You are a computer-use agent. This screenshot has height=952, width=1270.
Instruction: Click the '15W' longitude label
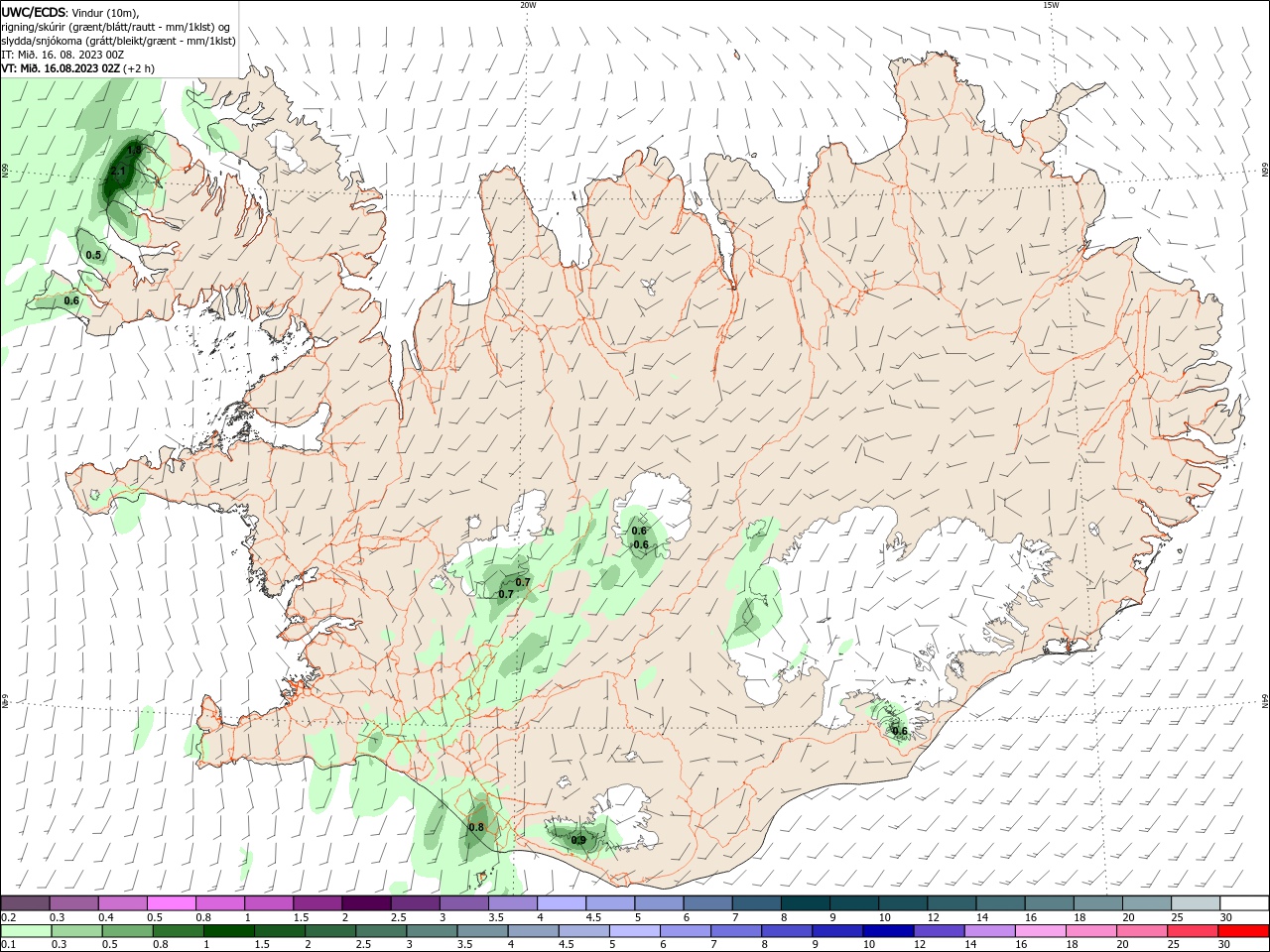click(1051, 5)
